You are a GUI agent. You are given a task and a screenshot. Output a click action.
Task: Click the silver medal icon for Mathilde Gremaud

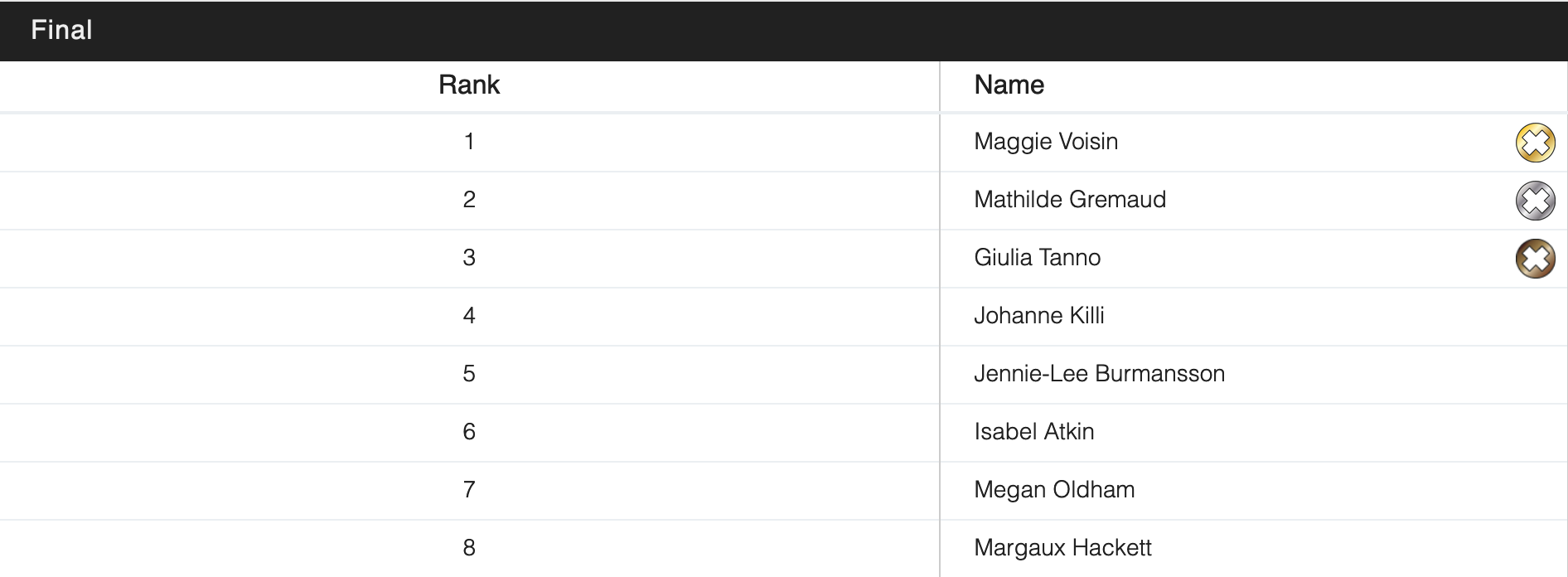click(1535, 201)
